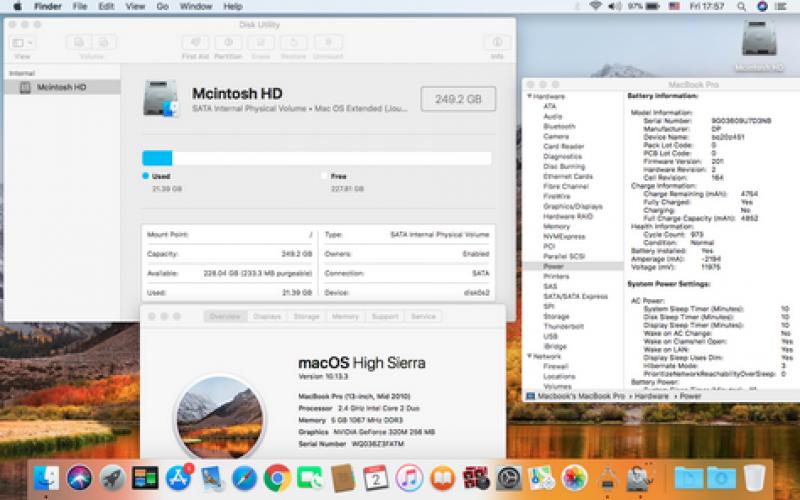The height and width of the screenshot is (500, 800).
Task: Open Photo Booth from the Dock
Action: [x=476, y=478]
